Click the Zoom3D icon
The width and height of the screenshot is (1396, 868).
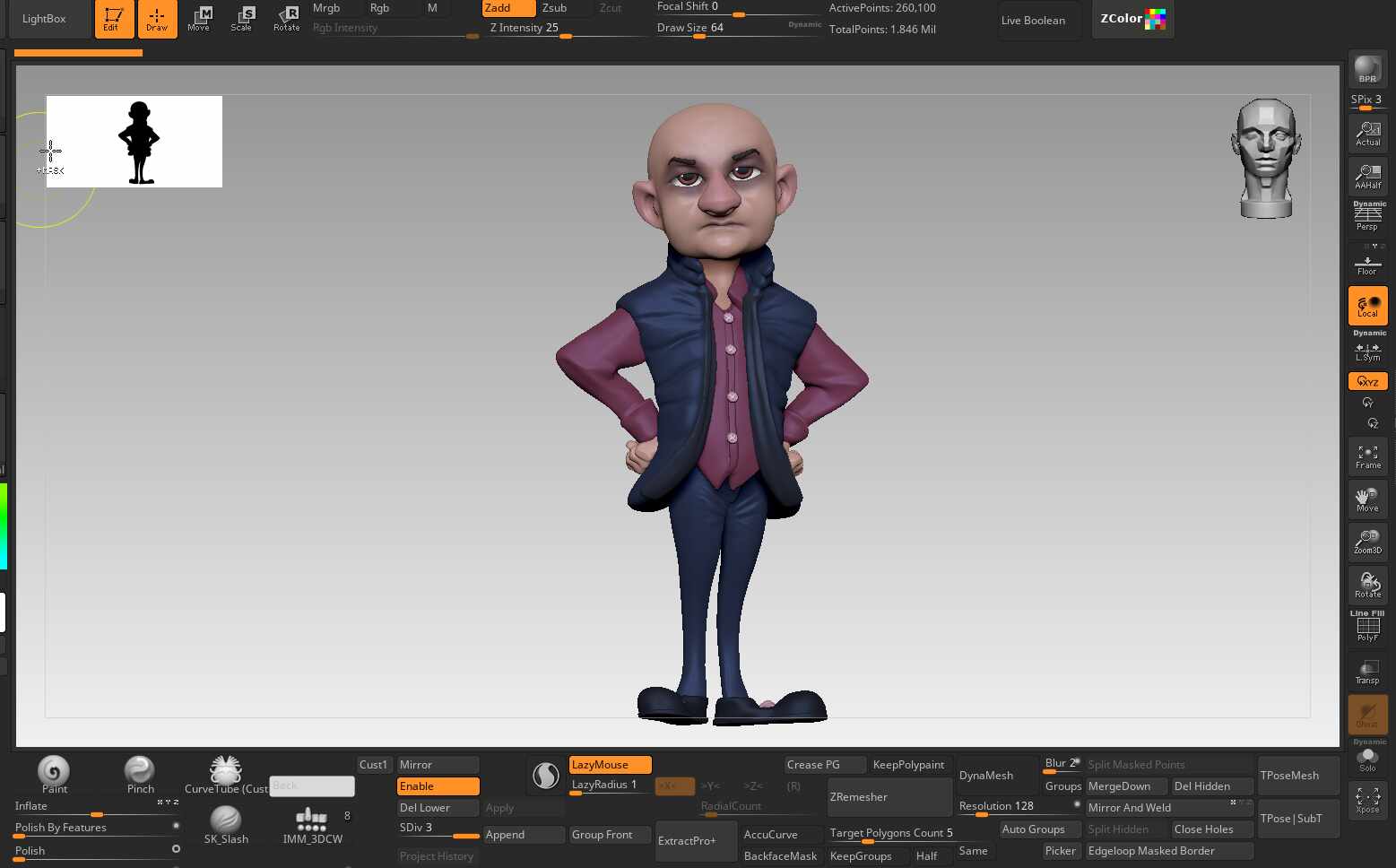pyautogui.click(x=1368, y=542)
